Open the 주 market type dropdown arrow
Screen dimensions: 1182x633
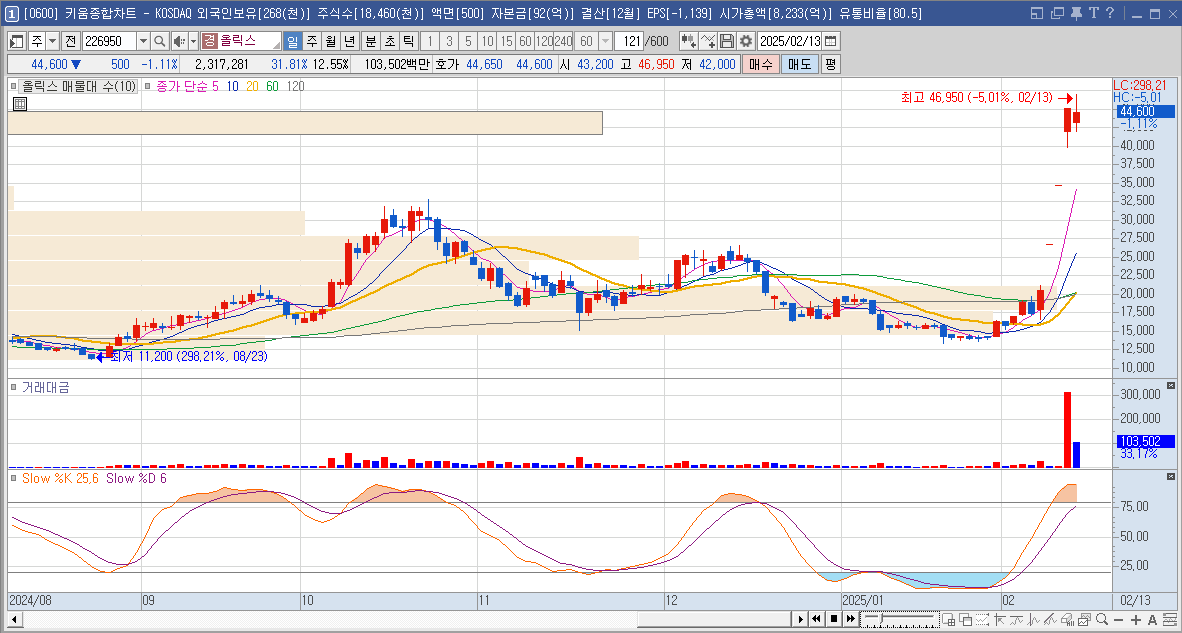(x=52, y=41)
